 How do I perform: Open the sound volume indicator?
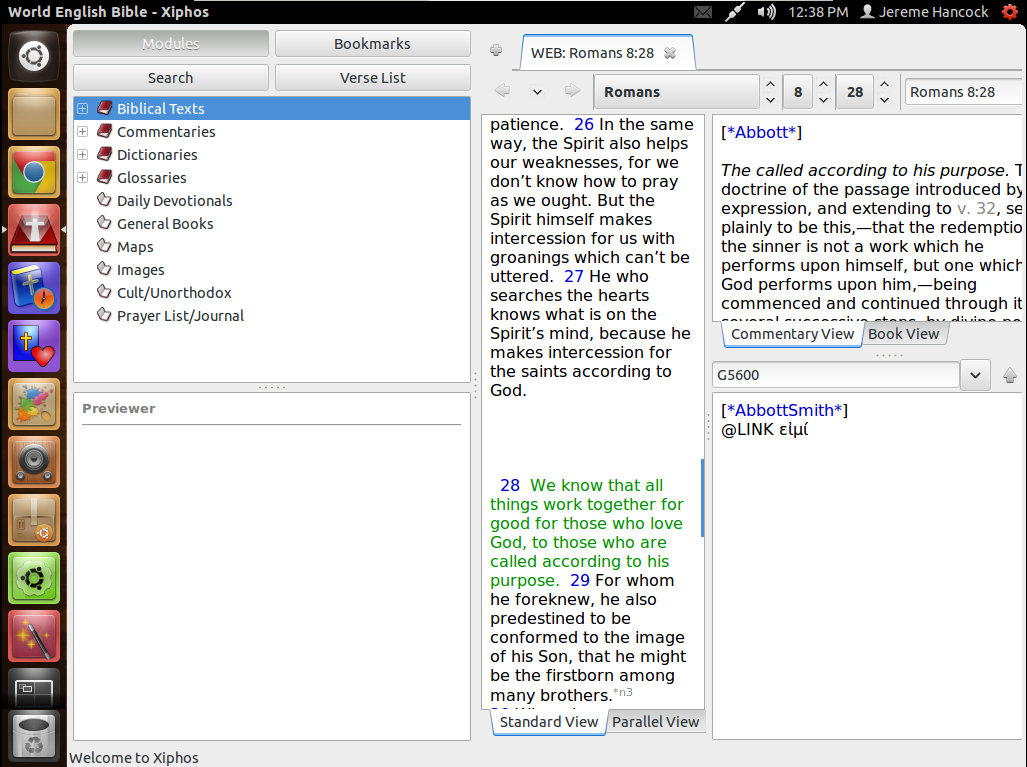pos(766,12)
